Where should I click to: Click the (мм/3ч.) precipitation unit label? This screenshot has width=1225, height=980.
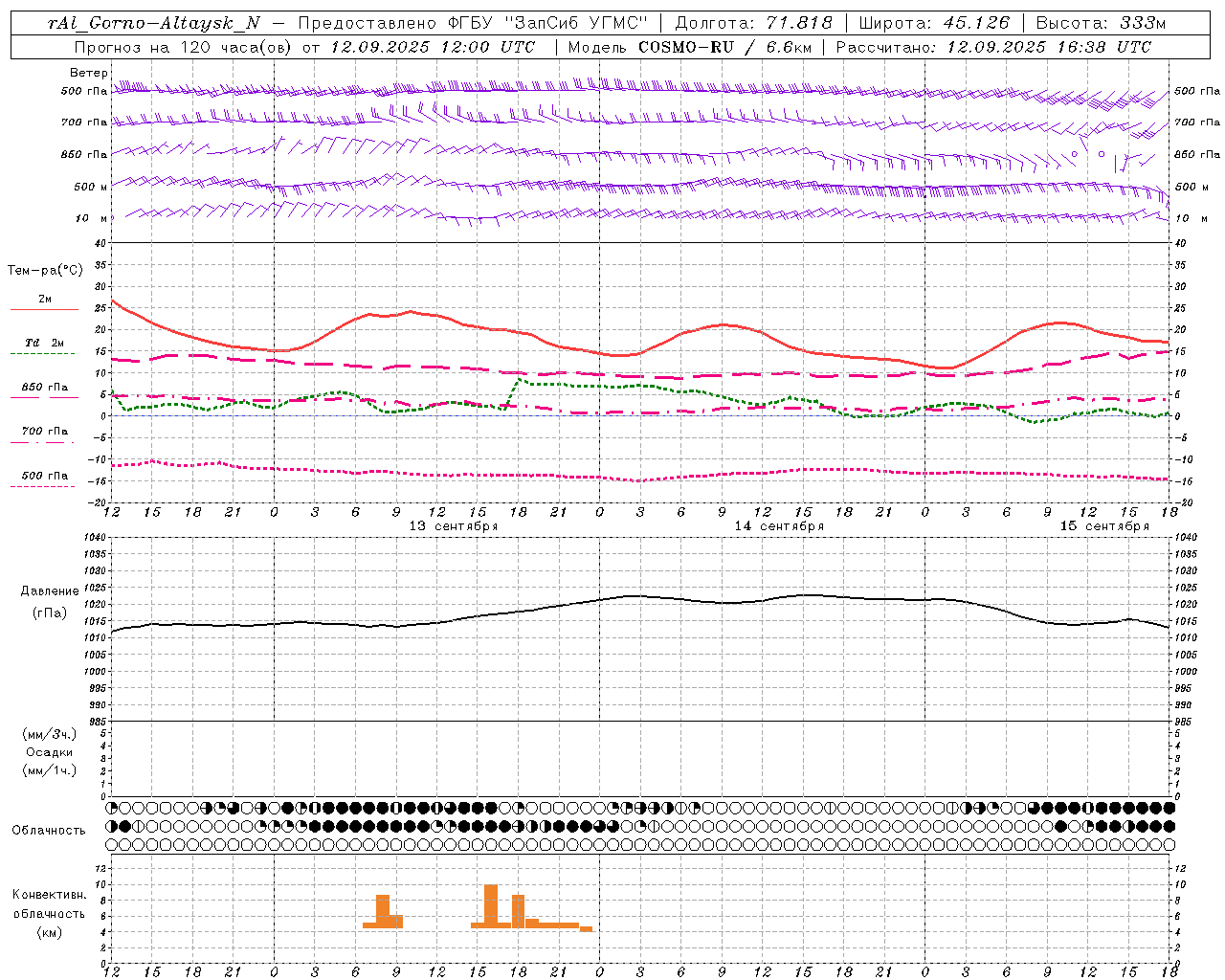pyautogui.click(x=50, y=734)
